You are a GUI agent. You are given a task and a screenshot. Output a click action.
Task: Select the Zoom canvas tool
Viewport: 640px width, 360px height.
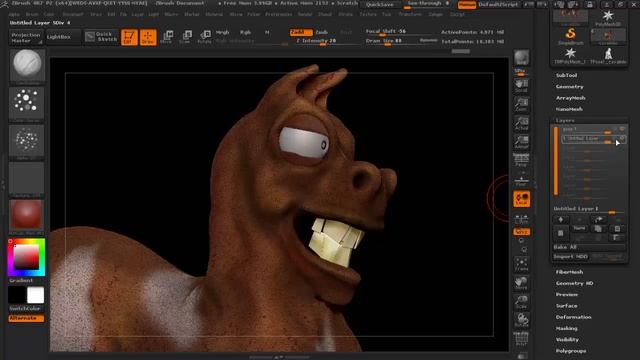[521, 104]
